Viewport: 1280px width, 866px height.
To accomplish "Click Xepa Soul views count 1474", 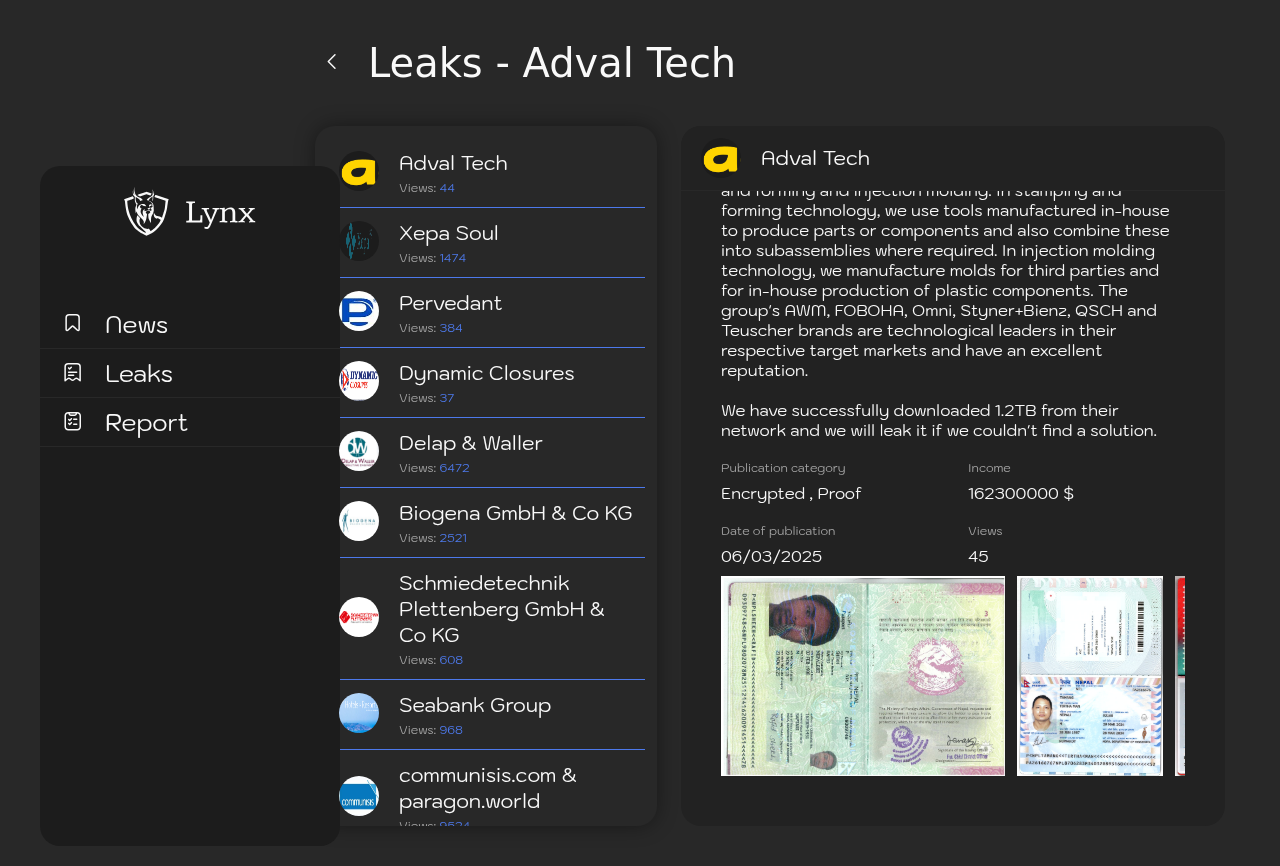I will (x=453, y=258).
